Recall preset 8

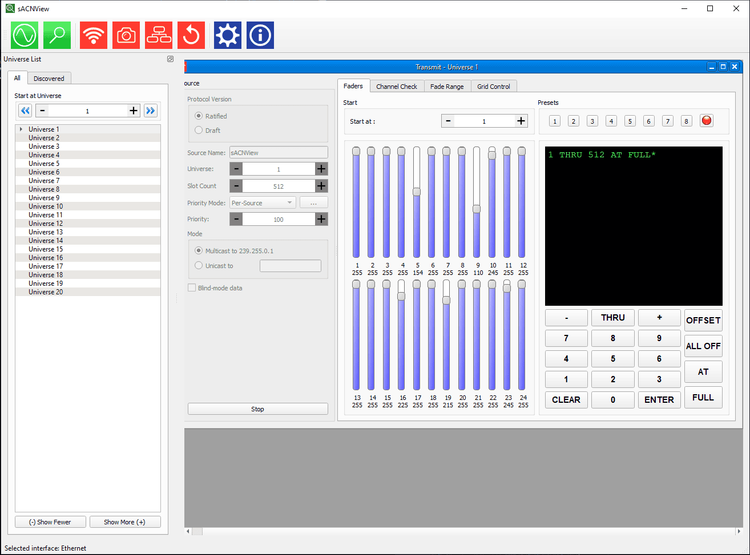pos(686,121)
